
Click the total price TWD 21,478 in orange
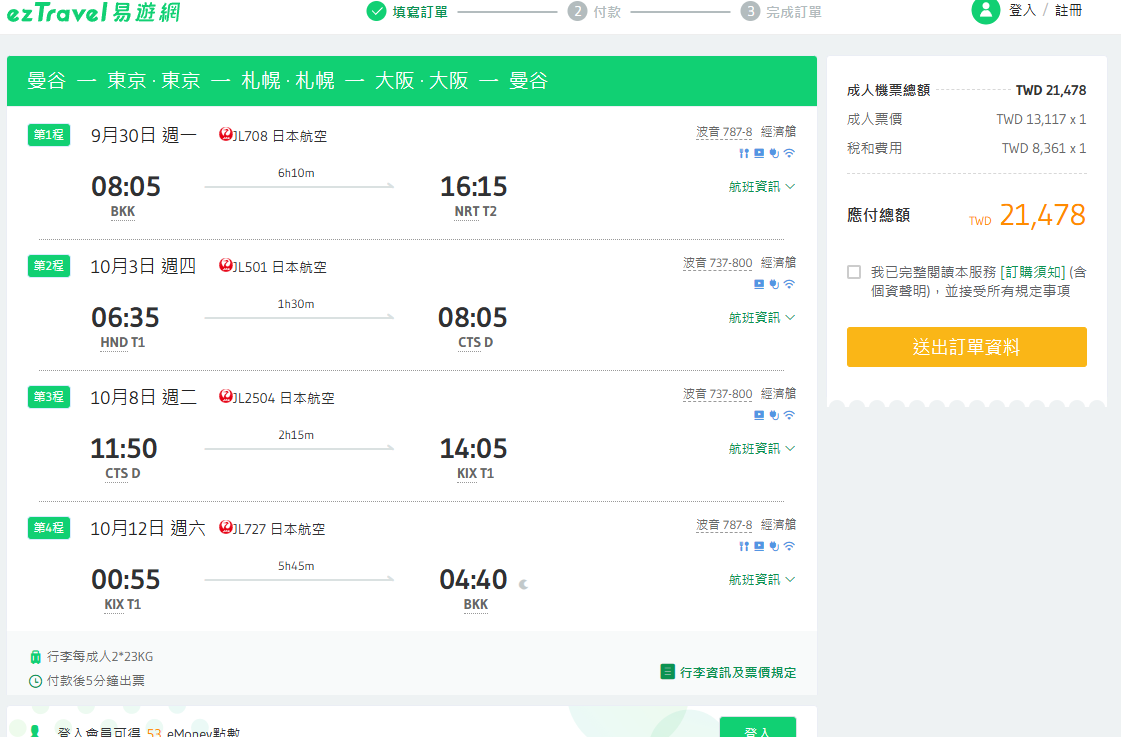click(x=1027, y=215)
